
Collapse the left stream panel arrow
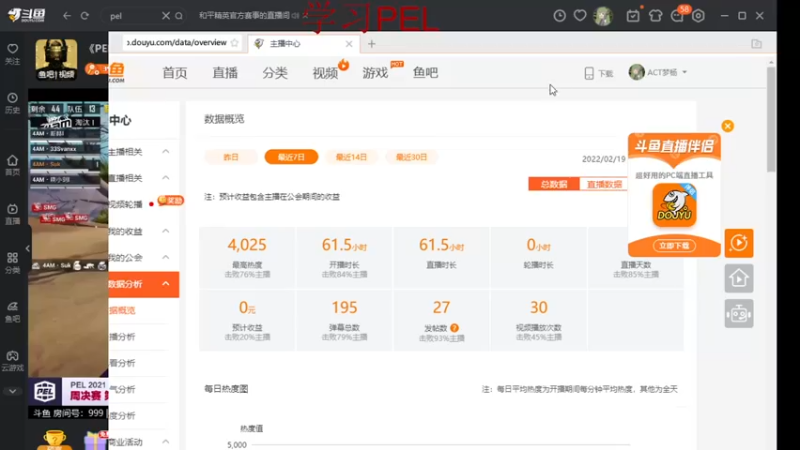(x=28, y=248)
